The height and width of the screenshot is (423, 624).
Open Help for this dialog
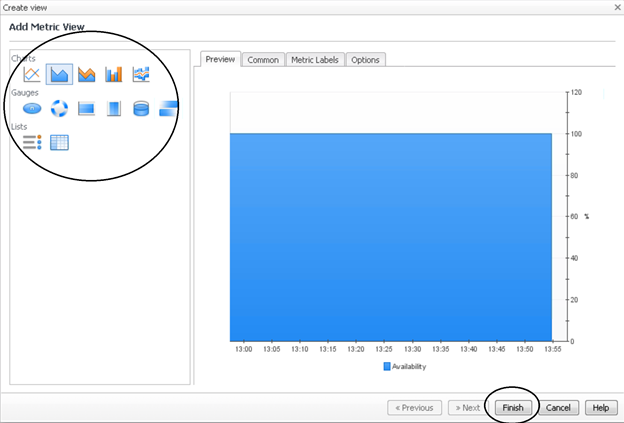tap(599, 408)
